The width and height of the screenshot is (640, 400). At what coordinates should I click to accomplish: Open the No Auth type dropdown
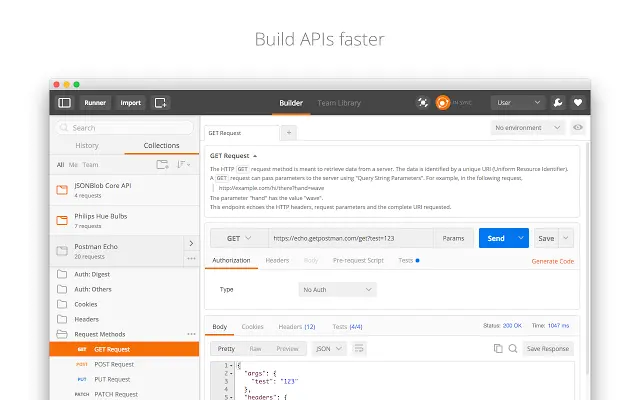[338, 290]
